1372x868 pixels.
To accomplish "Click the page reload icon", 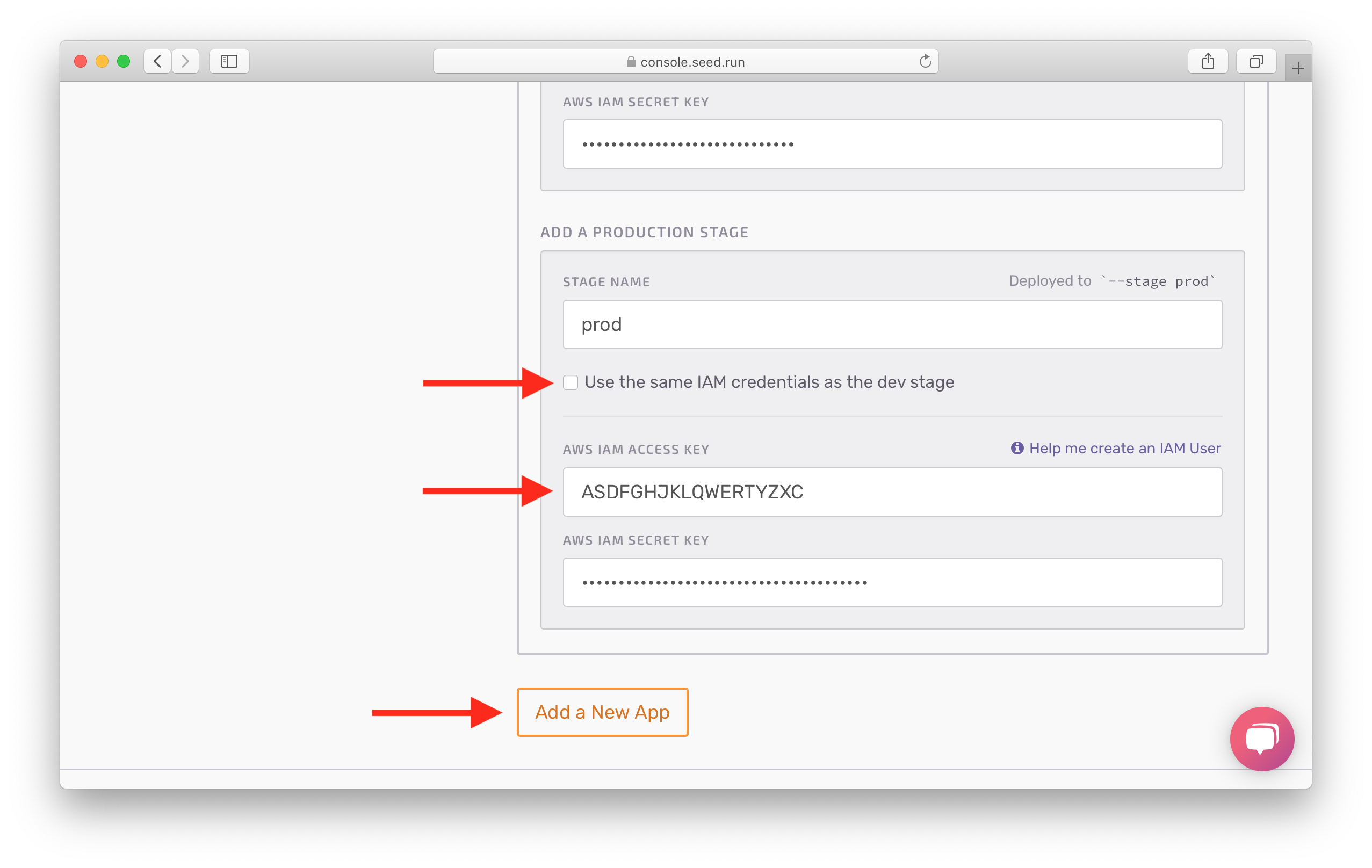I will [926, 62].
